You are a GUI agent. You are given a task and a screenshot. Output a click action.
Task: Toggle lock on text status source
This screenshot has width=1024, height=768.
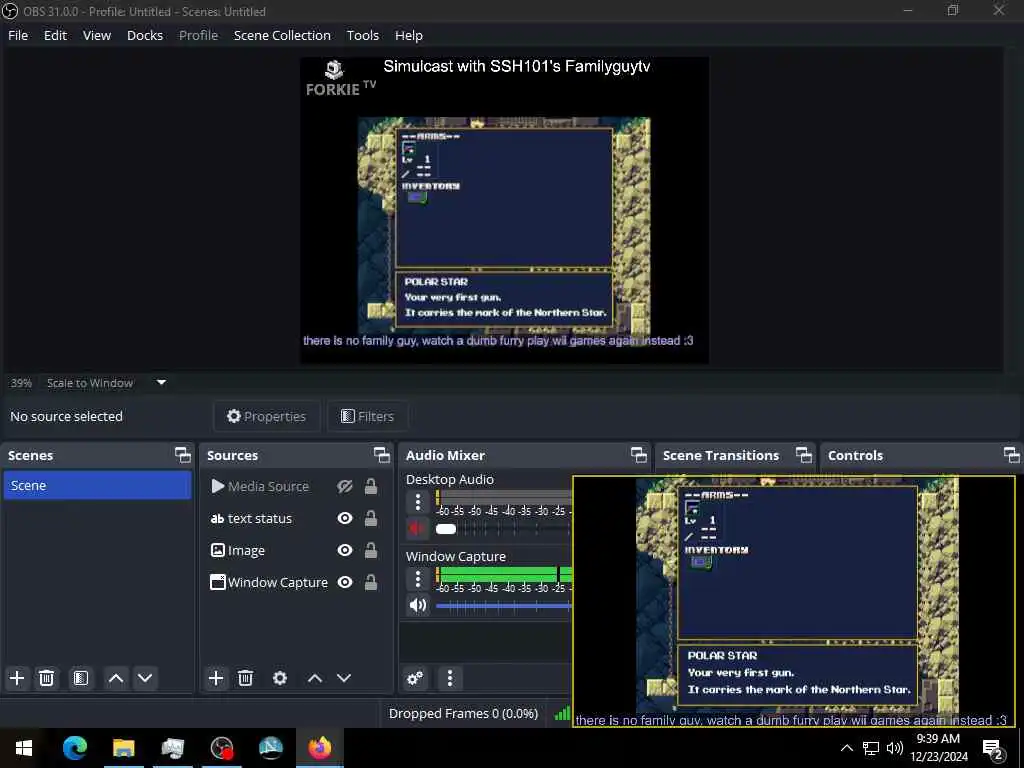coord(371,519)
